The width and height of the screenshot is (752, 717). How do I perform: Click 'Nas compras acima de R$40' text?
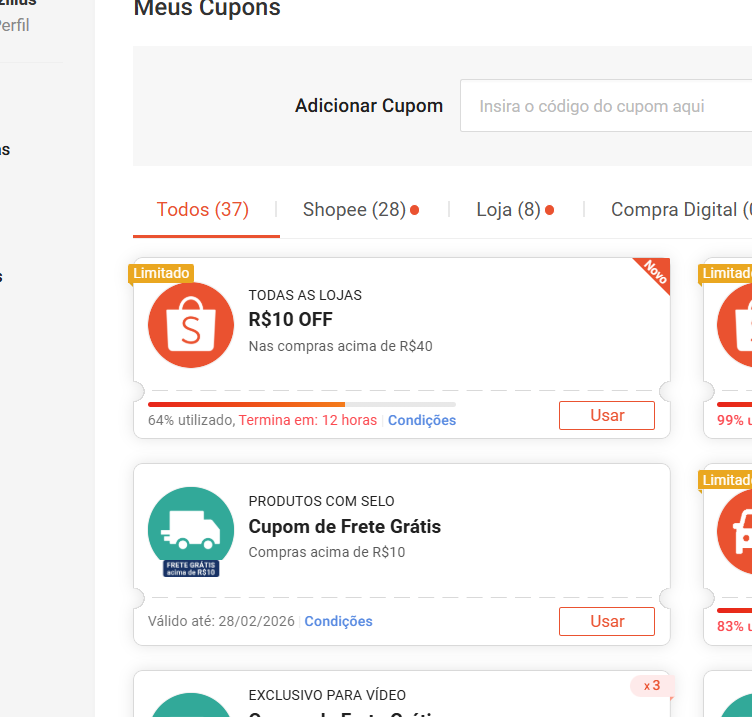pyautogui.click(x=341, y=346)
